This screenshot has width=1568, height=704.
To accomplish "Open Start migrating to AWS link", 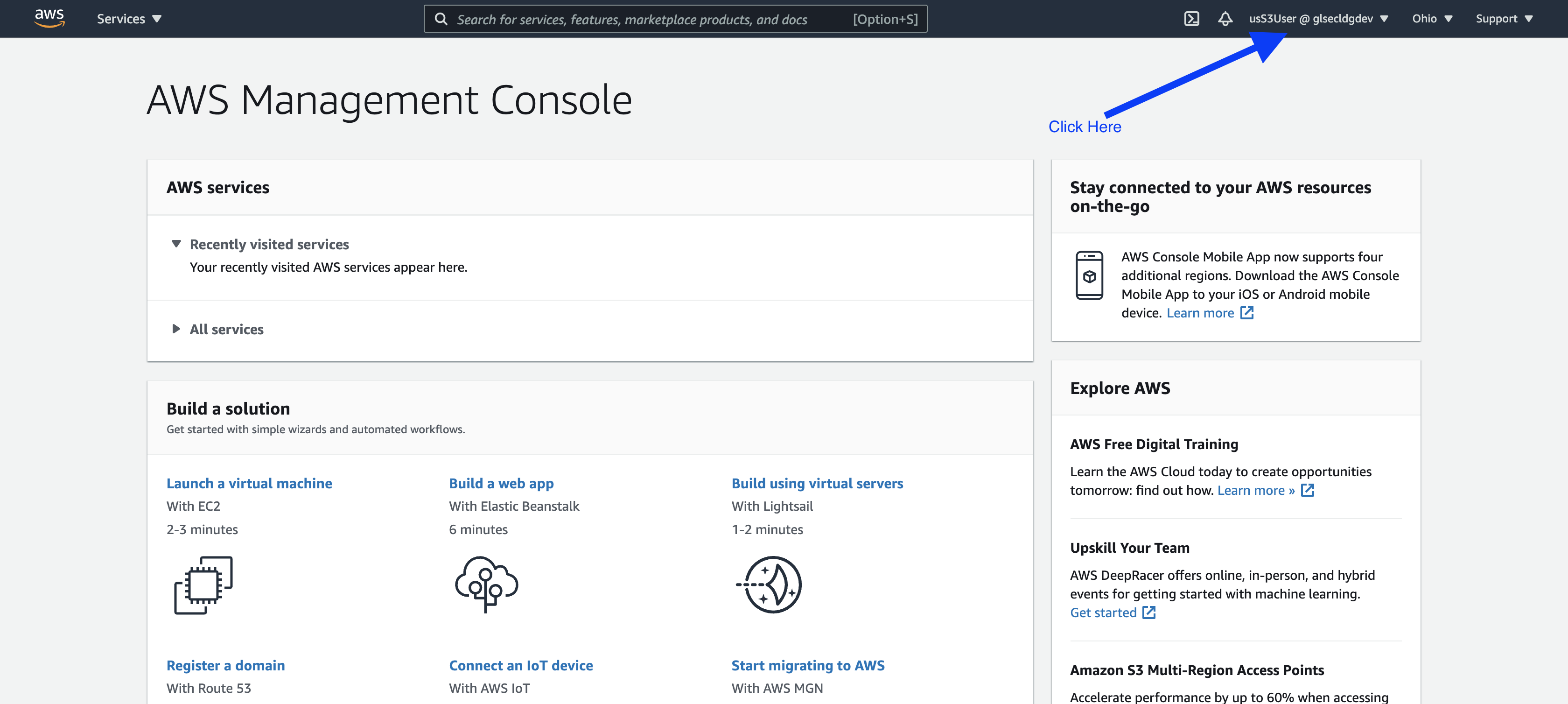I will [x=808, y=666].
